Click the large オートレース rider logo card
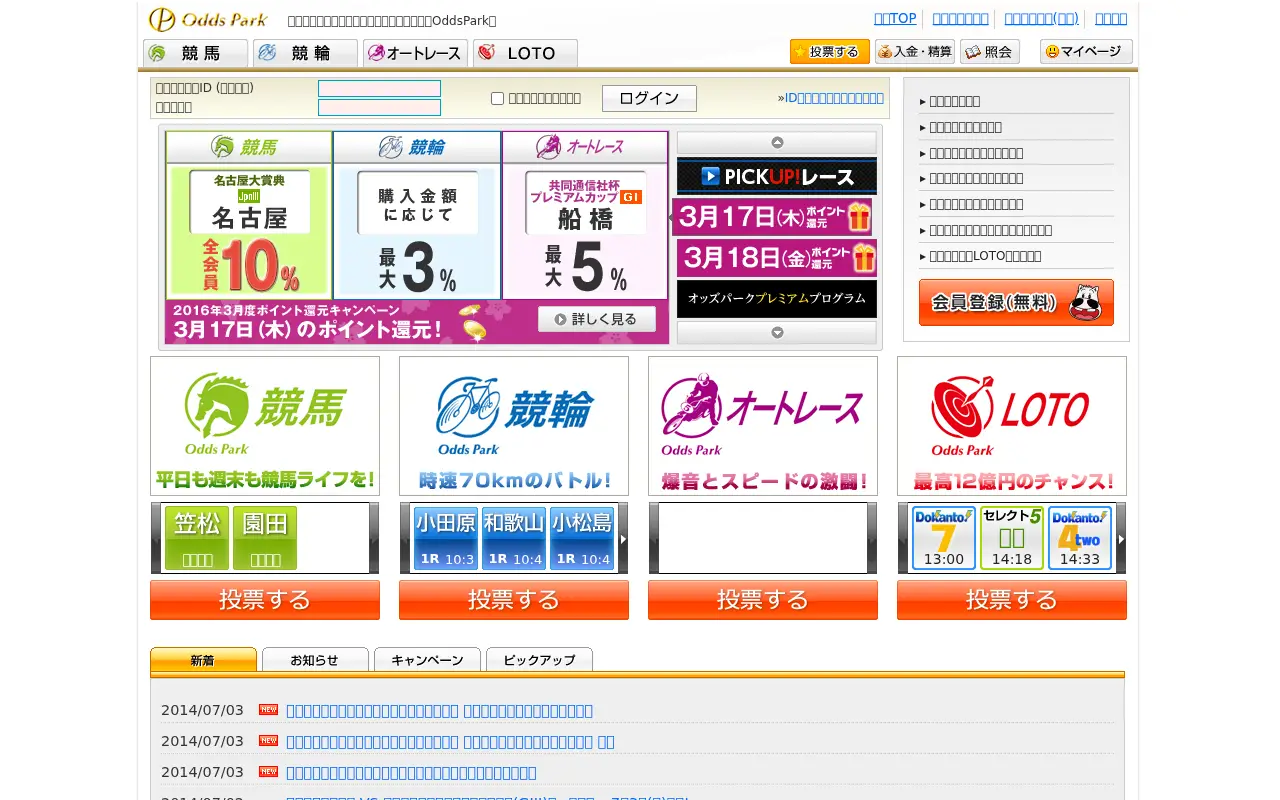This screenshot has height=800, width=1280. point(763,426)
